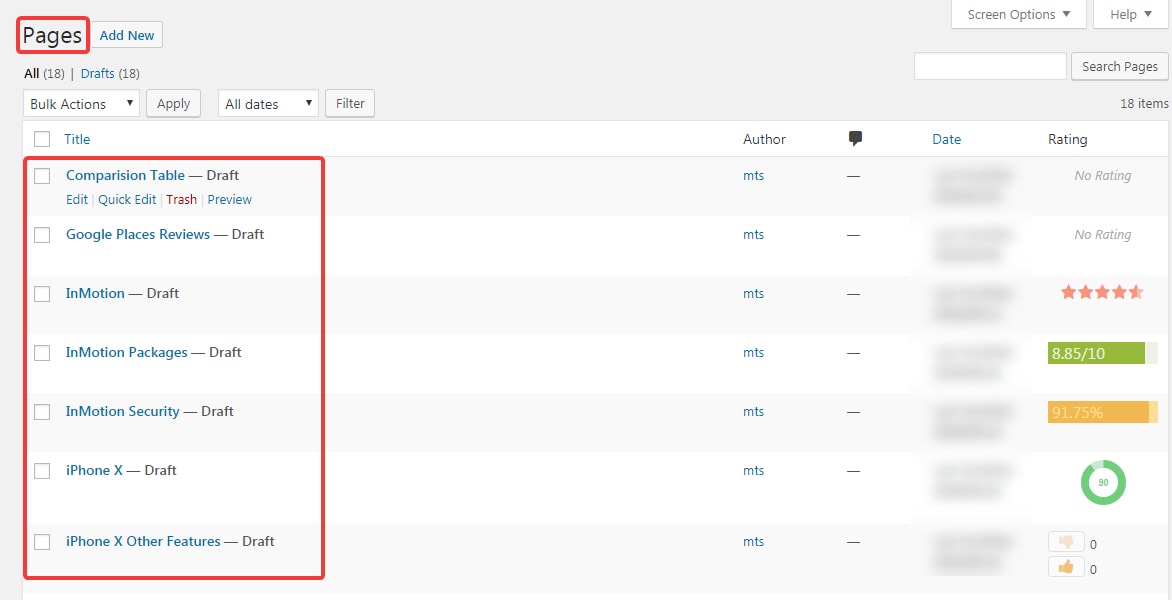The image size is (1172, 600).
Task: Open the Help tab
Action: [1130, 15]
